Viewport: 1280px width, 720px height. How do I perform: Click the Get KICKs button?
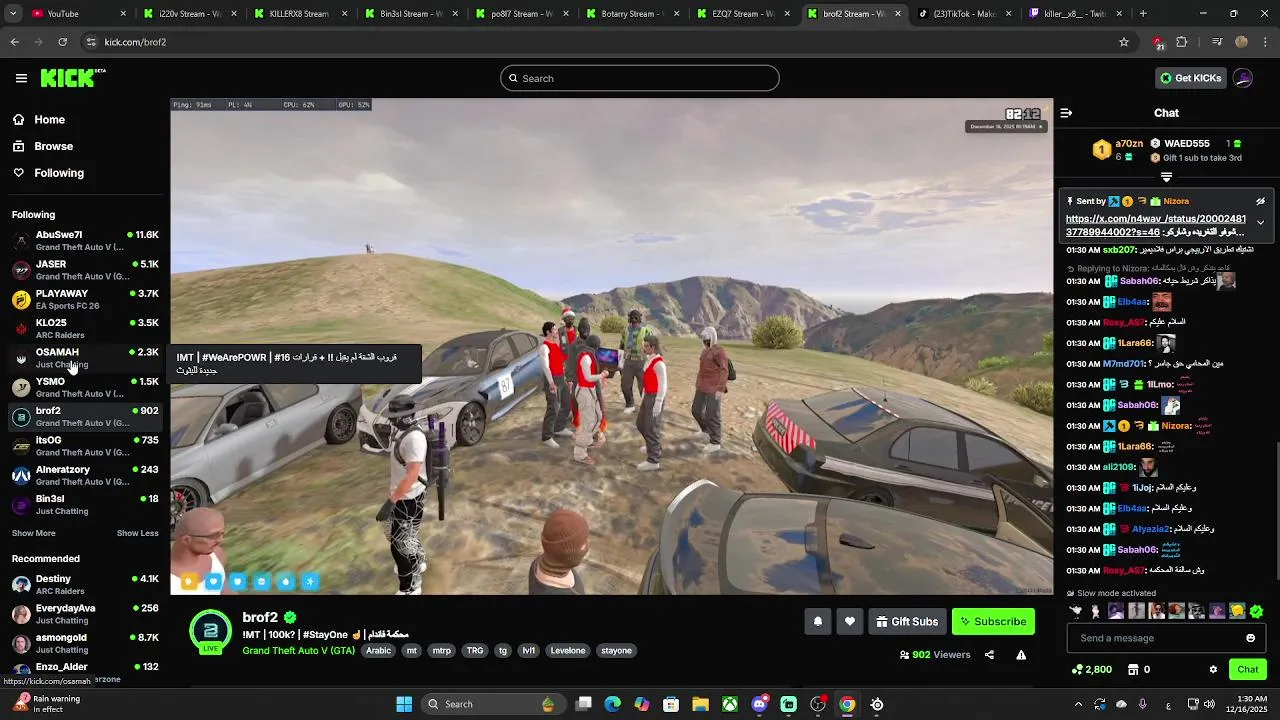(x=1190, y=78)
